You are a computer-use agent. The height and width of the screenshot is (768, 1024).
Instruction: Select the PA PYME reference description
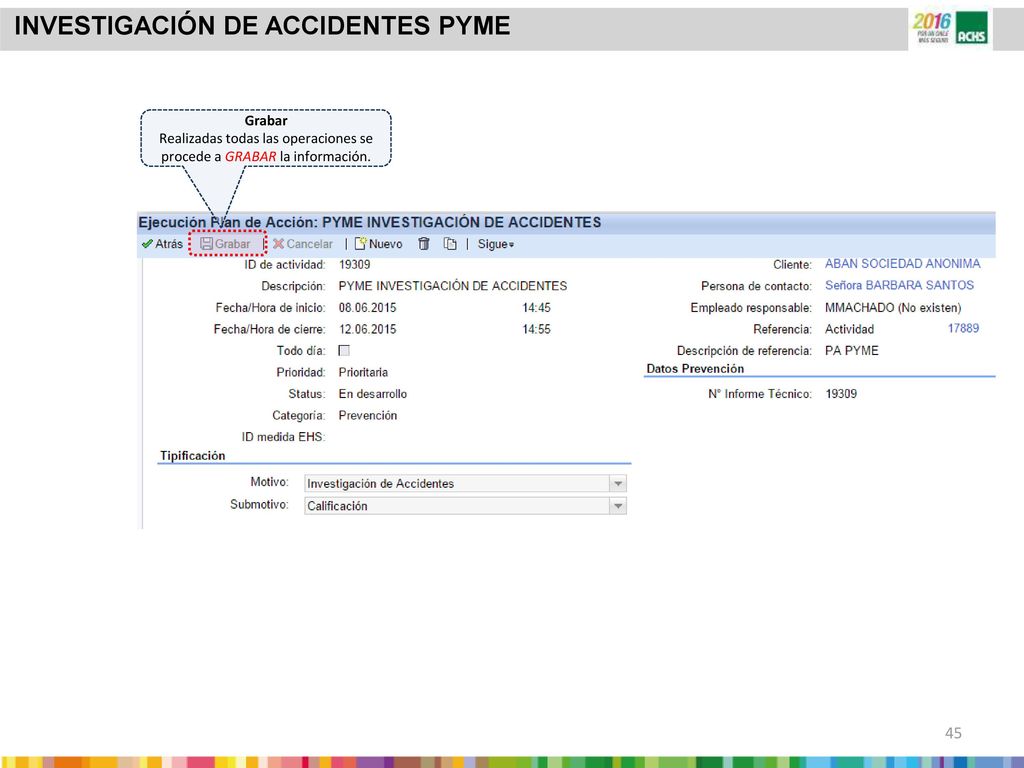click(852, 351)
